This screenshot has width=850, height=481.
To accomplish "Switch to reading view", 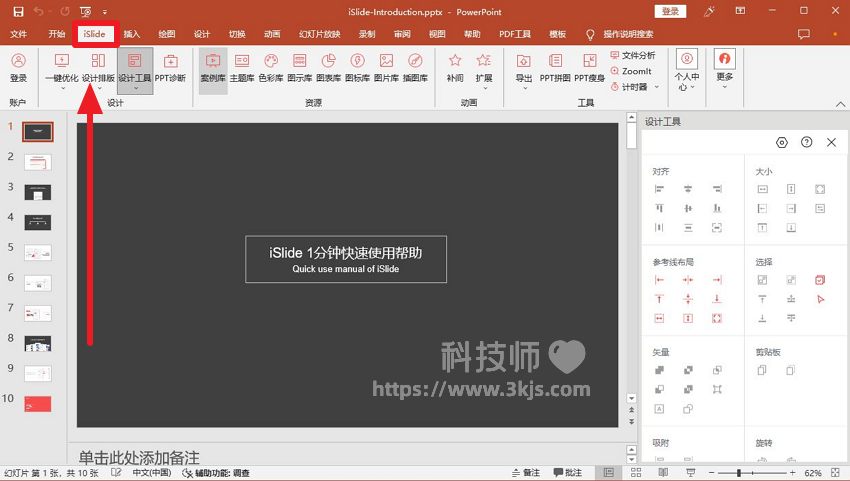I will click(x=663, y=473).
